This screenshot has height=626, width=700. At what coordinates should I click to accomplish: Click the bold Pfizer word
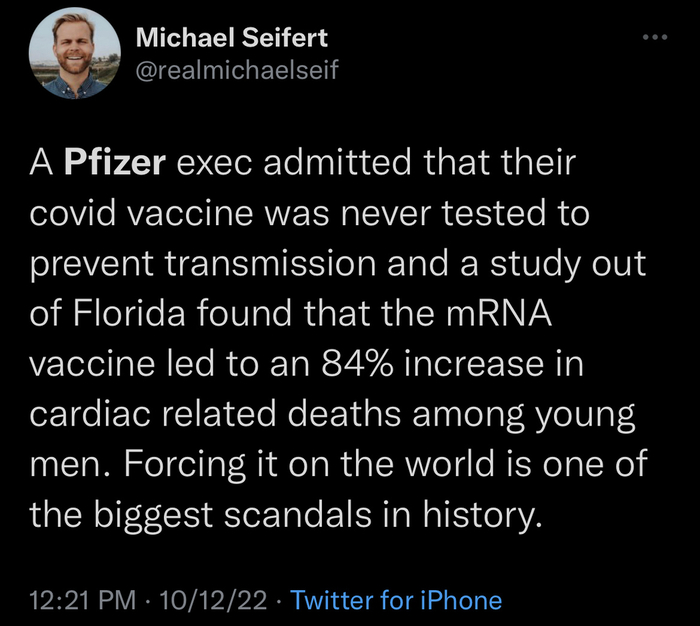115,163
